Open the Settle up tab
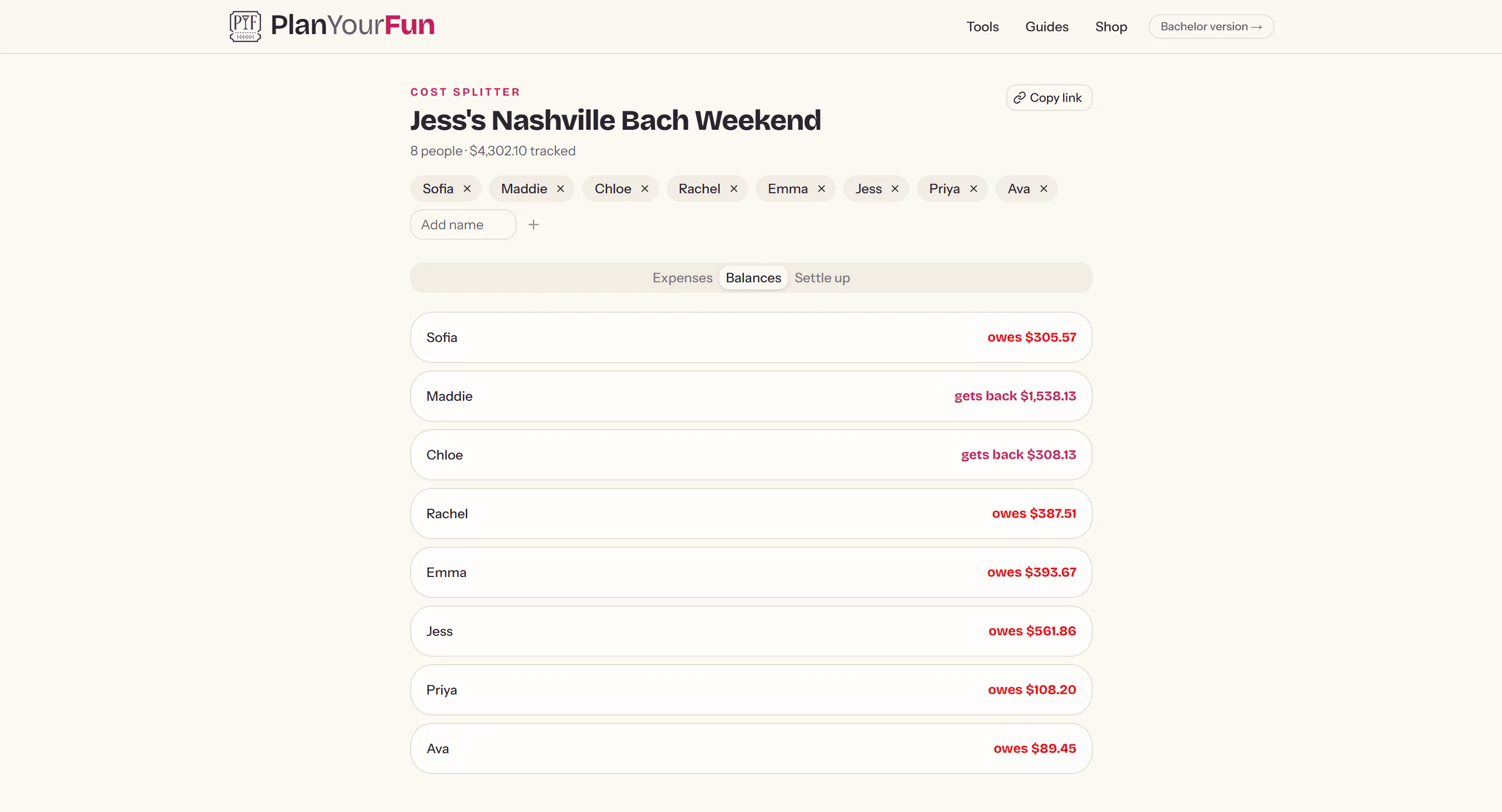Image resolution: width=1502 pixels, height=812 pixels. point(822,278)
